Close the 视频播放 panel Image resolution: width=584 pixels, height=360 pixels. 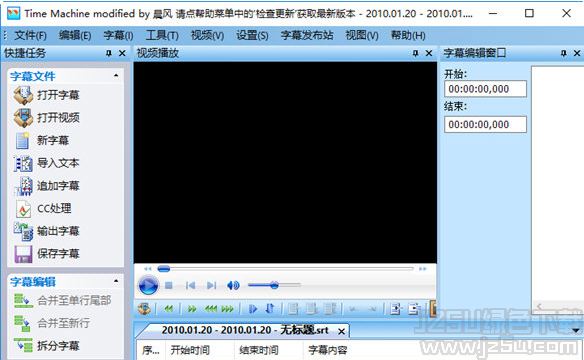pos(429,53)
